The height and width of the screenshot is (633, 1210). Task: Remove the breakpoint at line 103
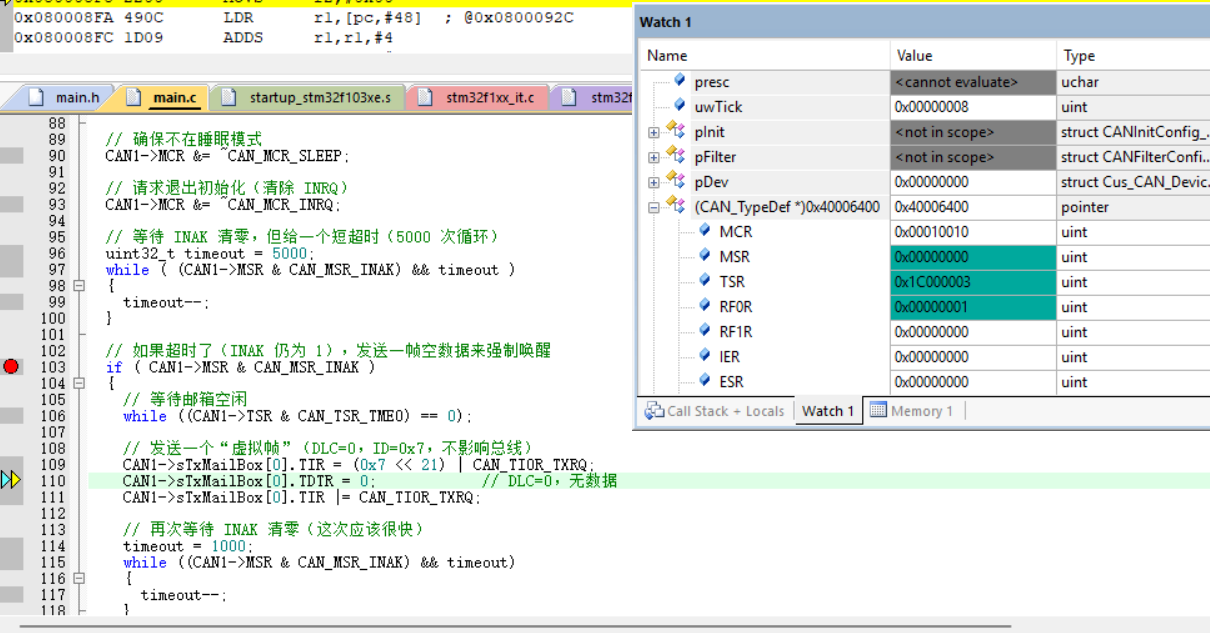pyautogui.click(x=11, y=367)
